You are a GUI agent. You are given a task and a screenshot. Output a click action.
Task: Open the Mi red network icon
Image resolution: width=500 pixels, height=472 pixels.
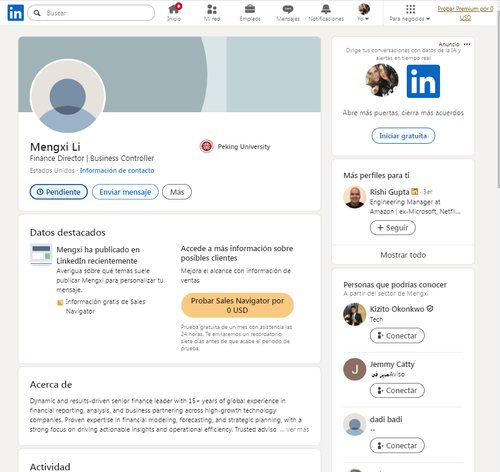tap(212, 13)
